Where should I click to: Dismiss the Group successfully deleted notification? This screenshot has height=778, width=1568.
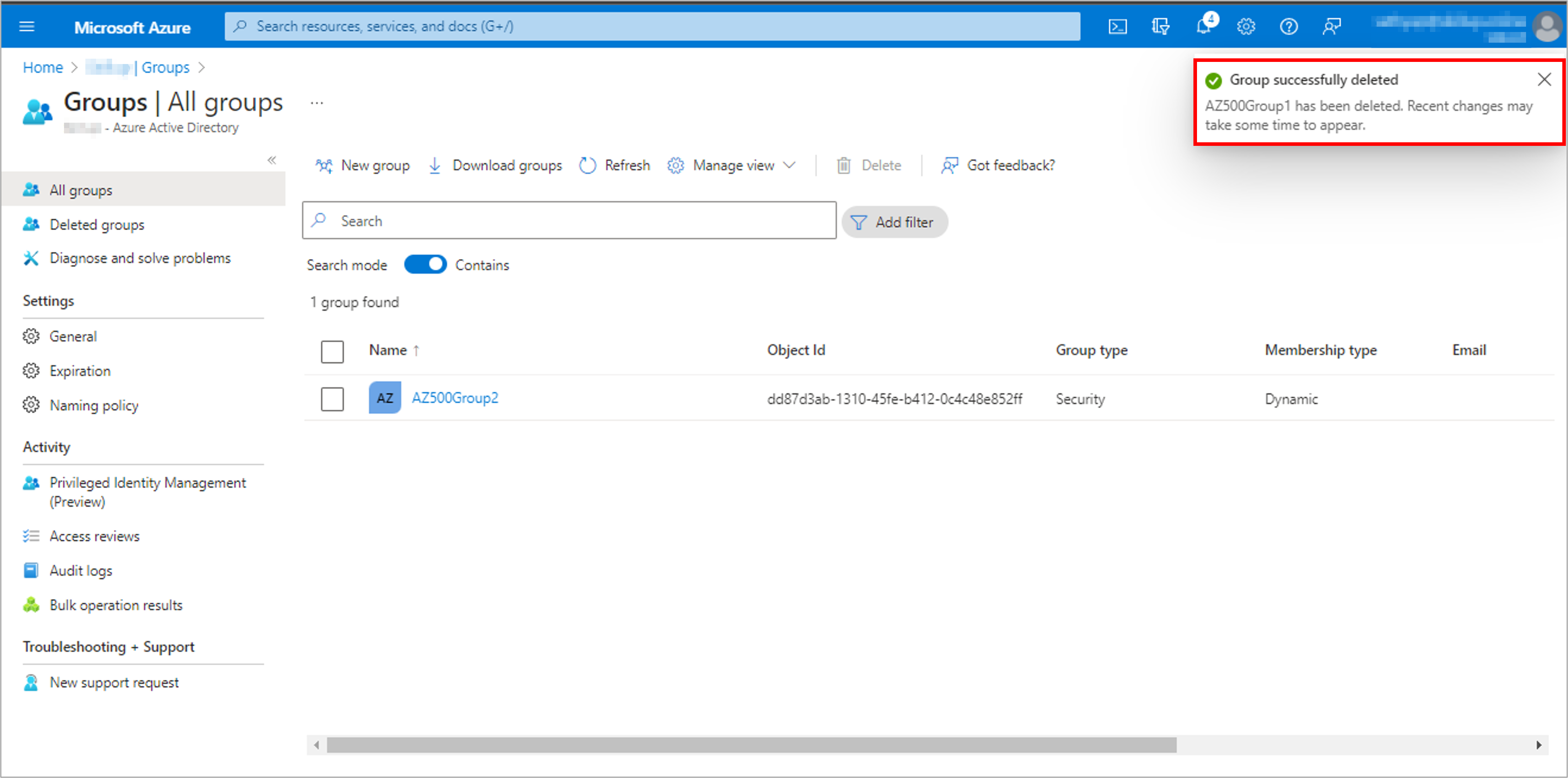click(x=1544, y=79)
